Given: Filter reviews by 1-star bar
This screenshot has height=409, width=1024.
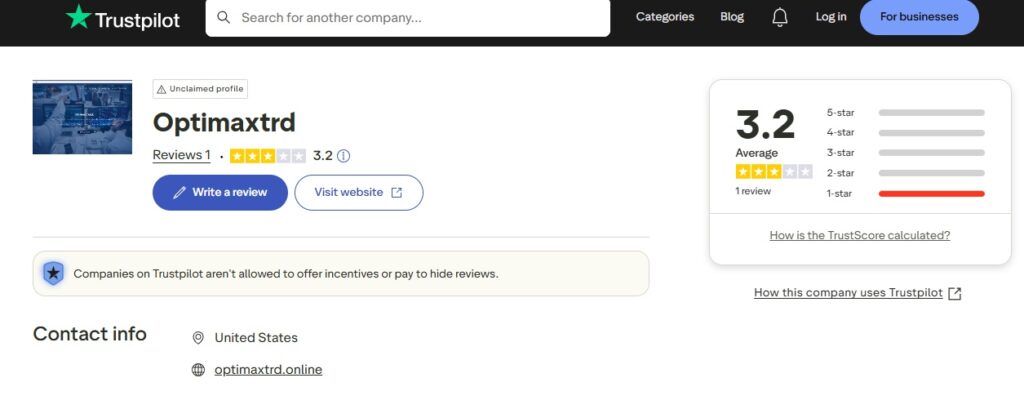Looking at the screenshot, I should 930,193.
